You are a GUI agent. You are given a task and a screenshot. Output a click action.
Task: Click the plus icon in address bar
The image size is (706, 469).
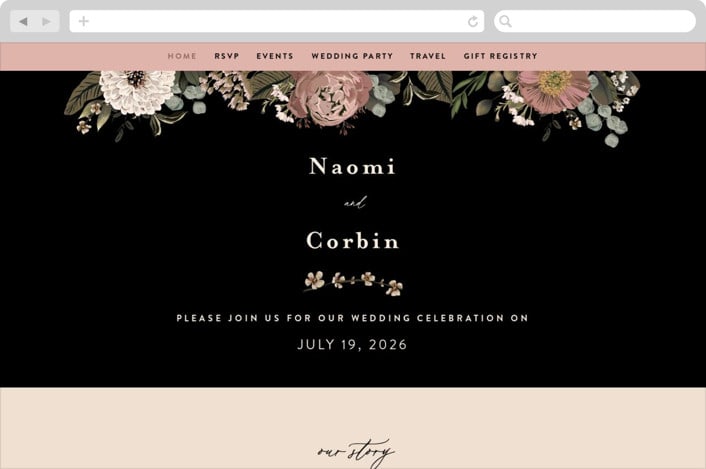point(83,21)
